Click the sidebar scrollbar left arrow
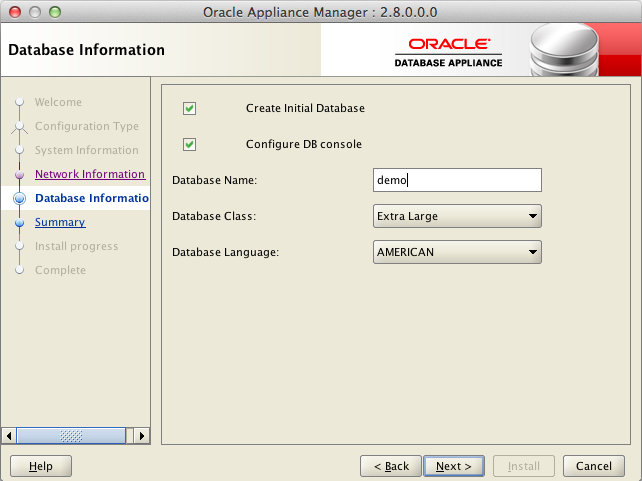Screen dimensions: 642x481 9,436
